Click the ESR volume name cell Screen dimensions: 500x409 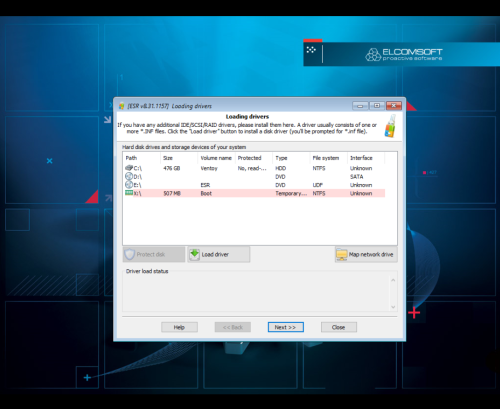pos(205,185)
